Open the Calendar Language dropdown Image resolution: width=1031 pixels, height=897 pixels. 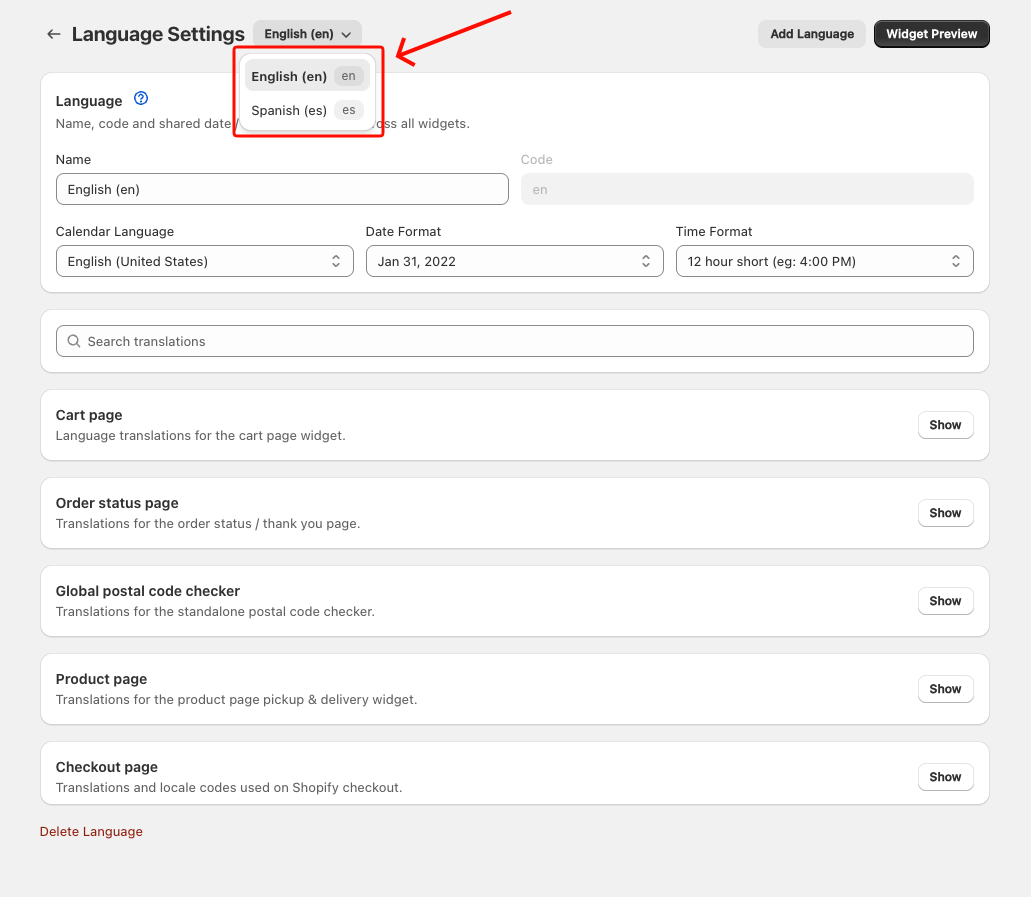pos(204,261)
